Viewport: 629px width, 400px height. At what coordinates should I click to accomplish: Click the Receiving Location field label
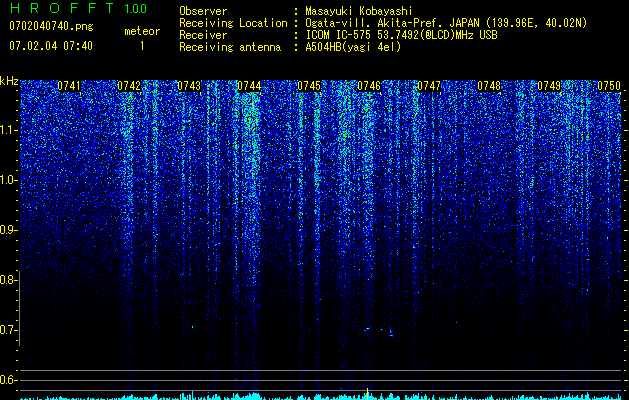(233, 23)
